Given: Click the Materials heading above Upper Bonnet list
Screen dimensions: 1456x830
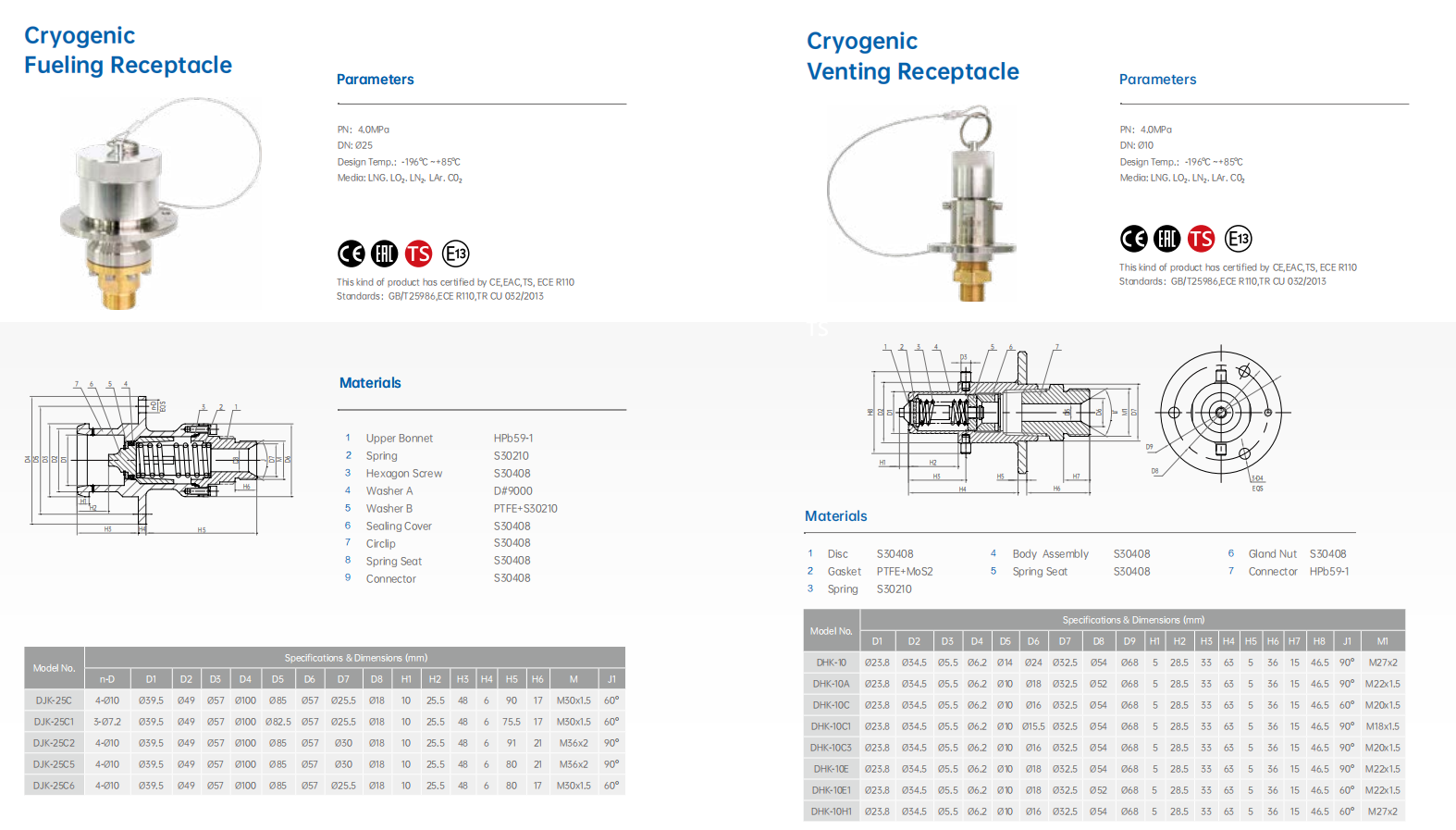Looking at the screenshot, I should [370, 383].
